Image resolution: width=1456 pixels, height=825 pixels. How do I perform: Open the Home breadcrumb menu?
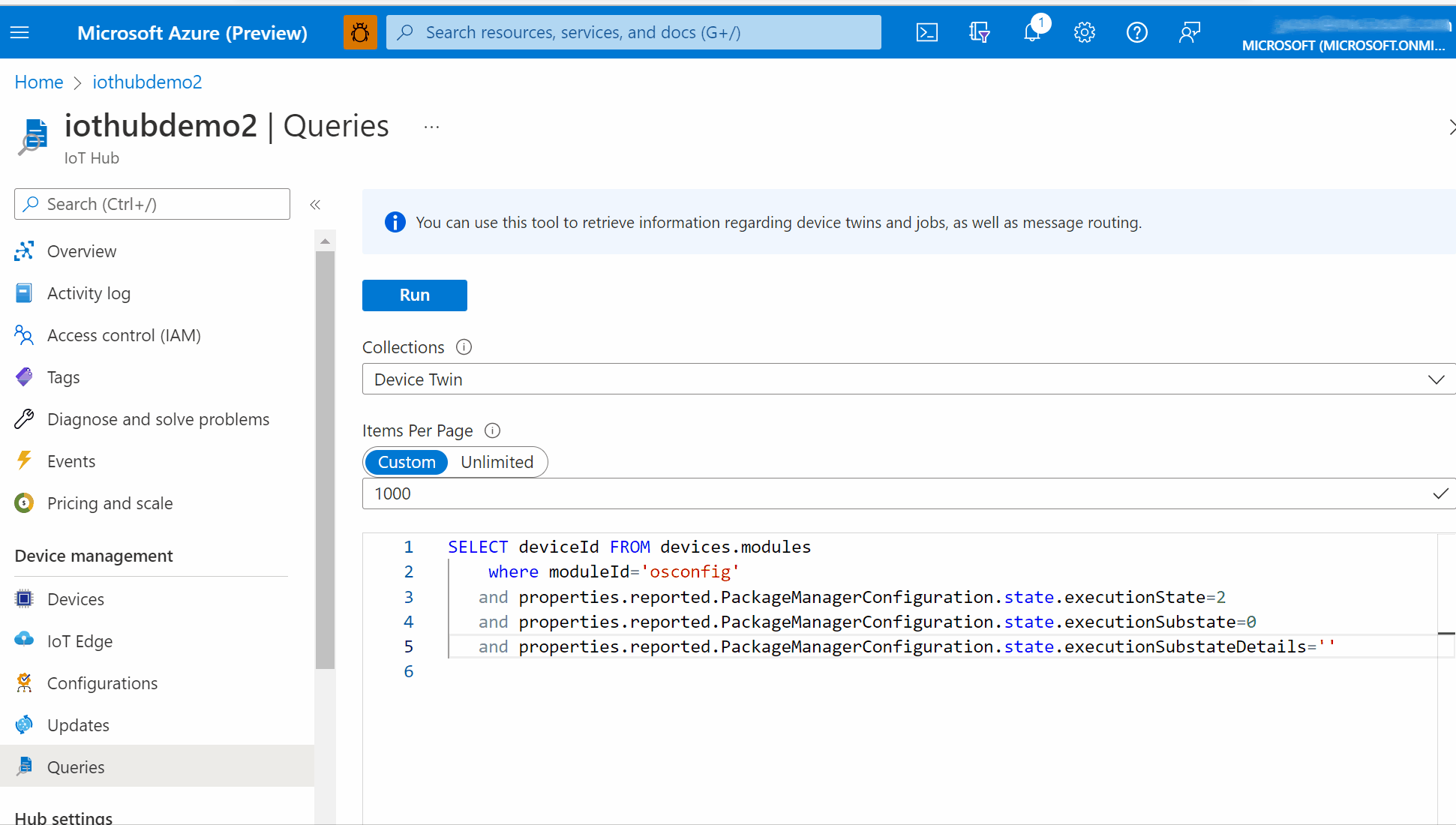tap(38, 82)
